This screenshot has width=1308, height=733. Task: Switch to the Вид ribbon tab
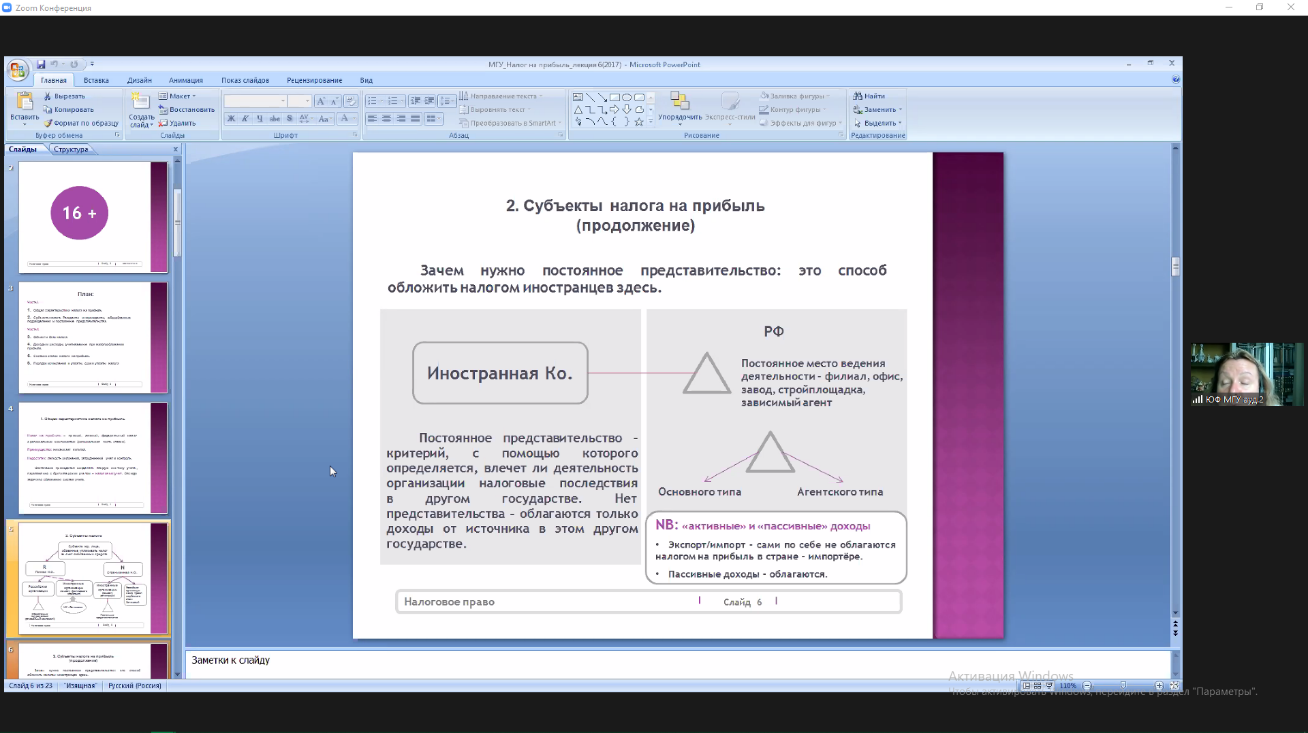click(366, 80)
